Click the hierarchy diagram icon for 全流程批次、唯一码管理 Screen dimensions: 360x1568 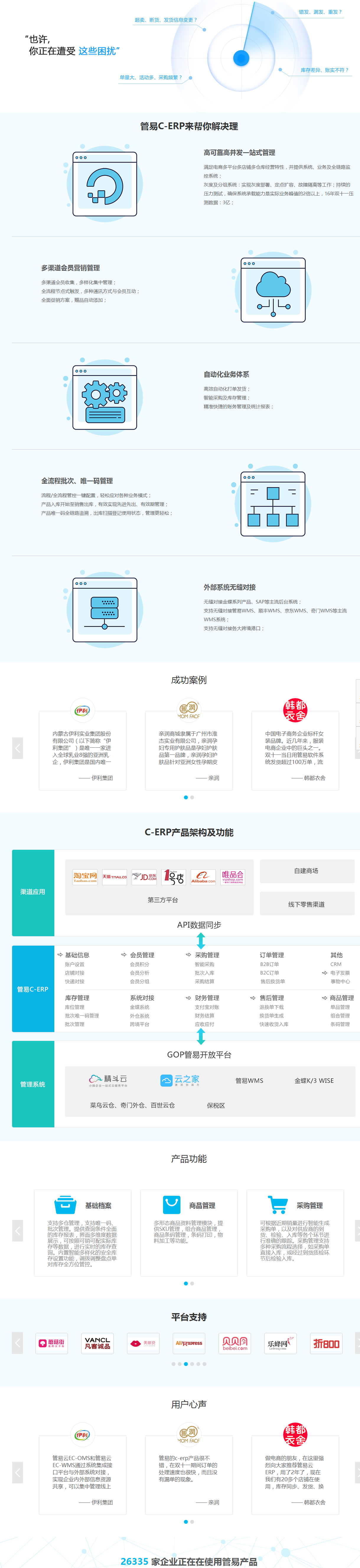(272, 503)
